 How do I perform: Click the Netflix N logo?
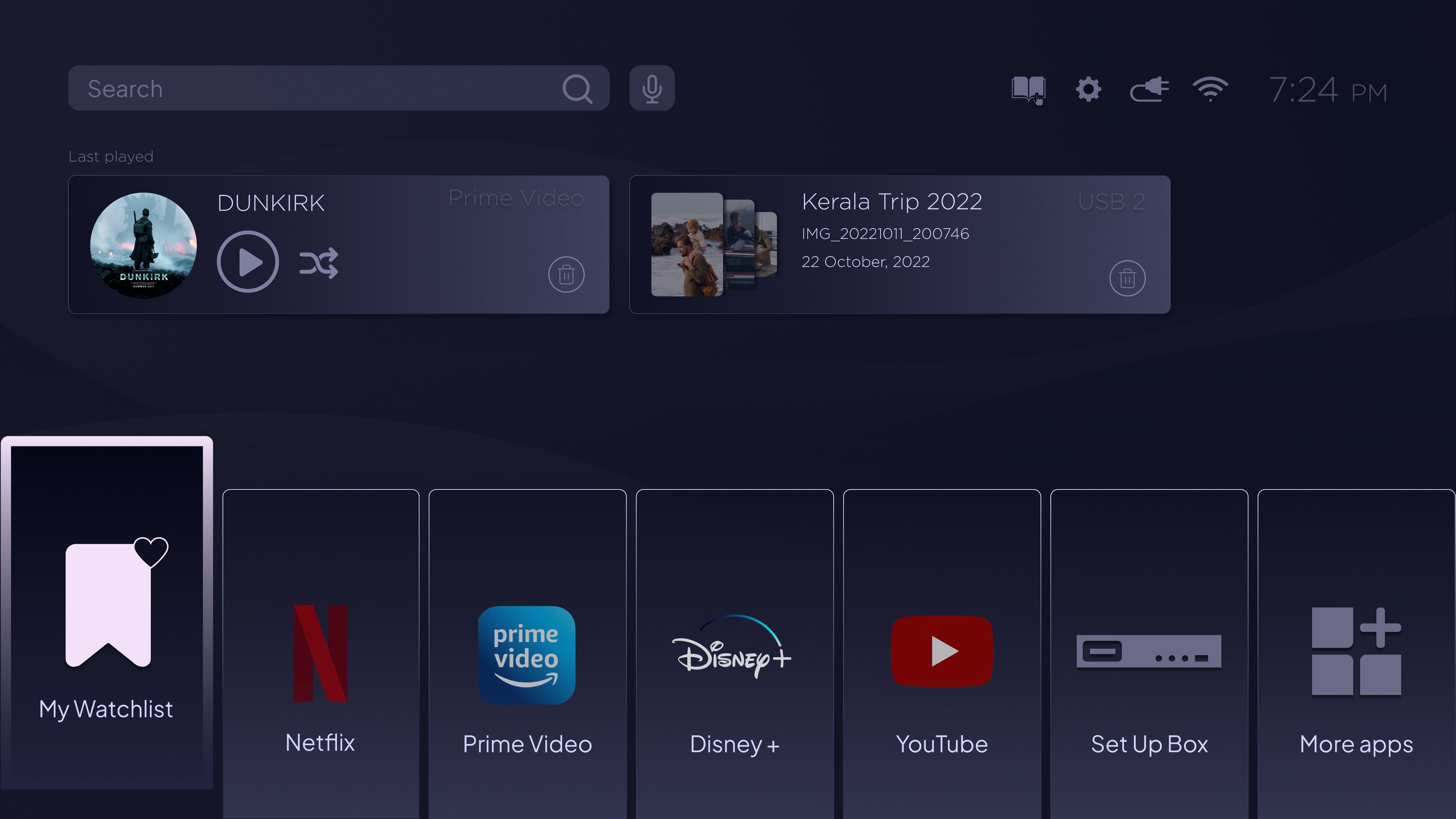tap(321, 653)
